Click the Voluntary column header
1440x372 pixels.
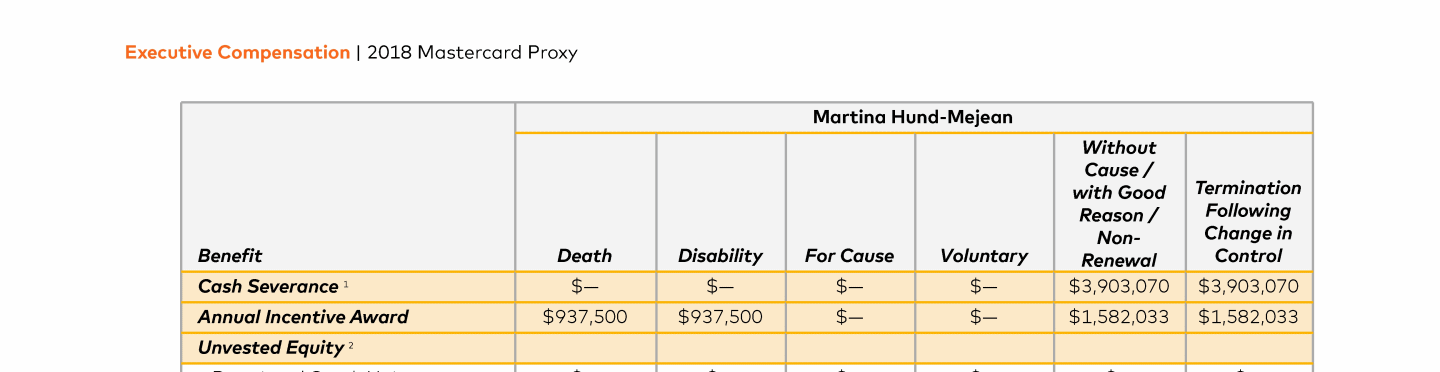[x=984, y=256]
